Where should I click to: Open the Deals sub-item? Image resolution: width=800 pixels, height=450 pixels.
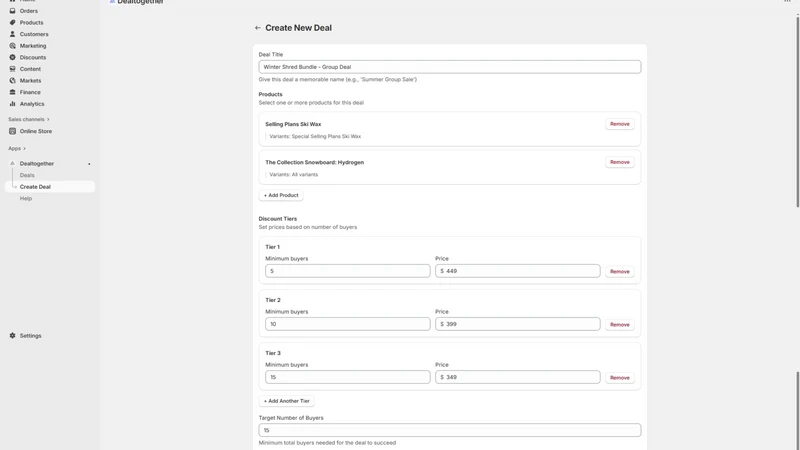click(x=27, y=175)
